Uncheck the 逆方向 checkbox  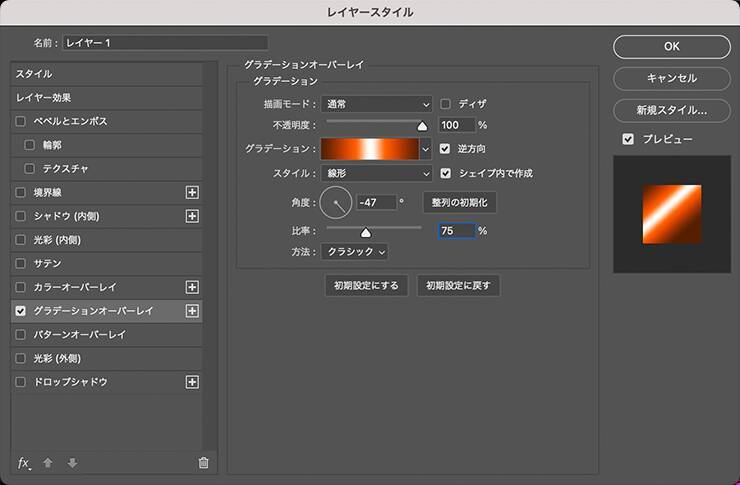click(446, 149)
